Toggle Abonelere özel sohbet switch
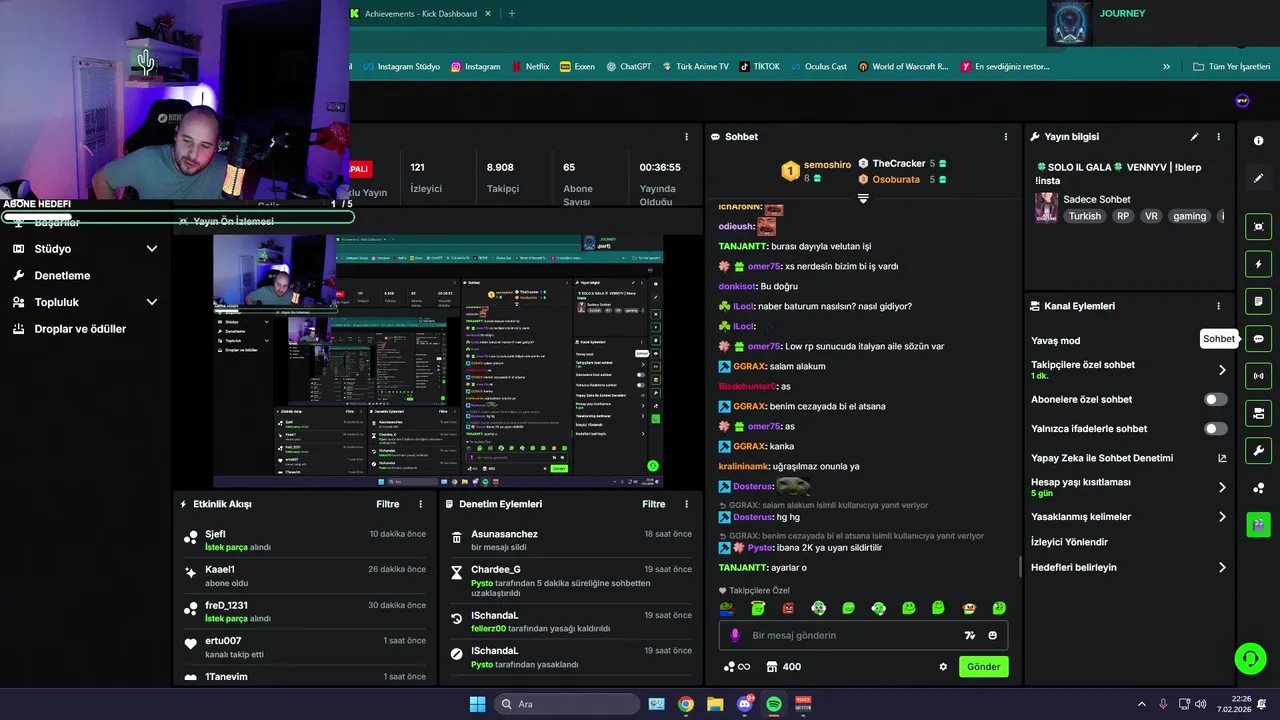The width and height of the screenshot is (1280, 720). point(1215,399)
